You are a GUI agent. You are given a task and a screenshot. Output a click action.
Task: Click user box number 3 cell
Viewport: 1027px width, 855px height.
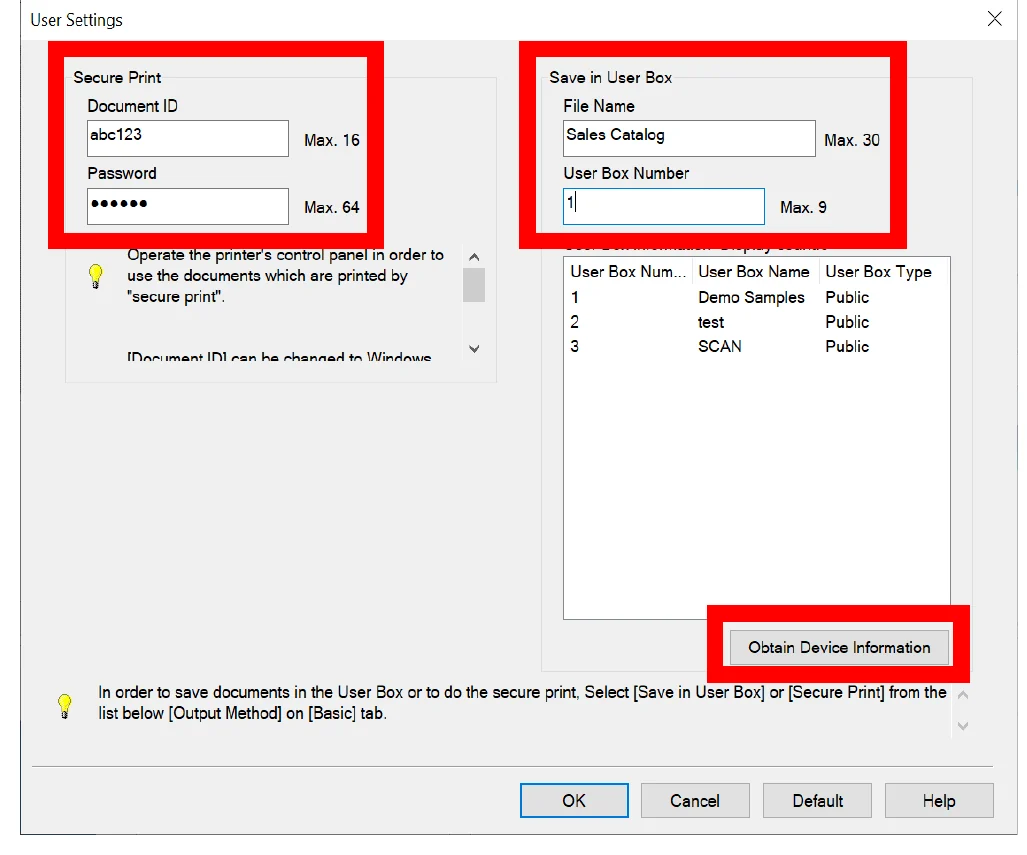point(574,347)
